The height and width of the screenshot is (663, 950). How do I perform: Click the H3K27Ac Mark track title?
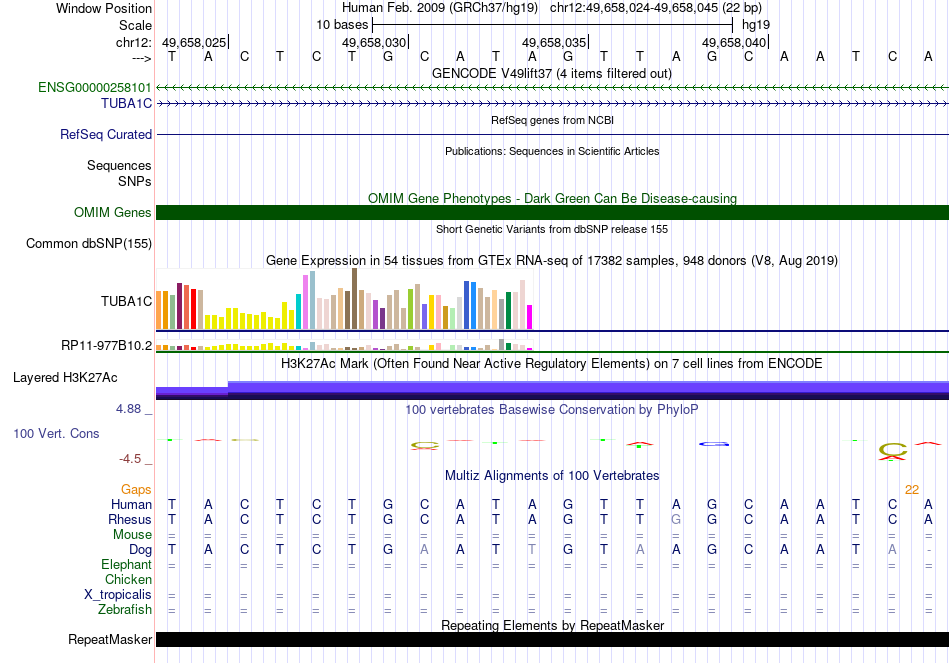coord(552,364)
